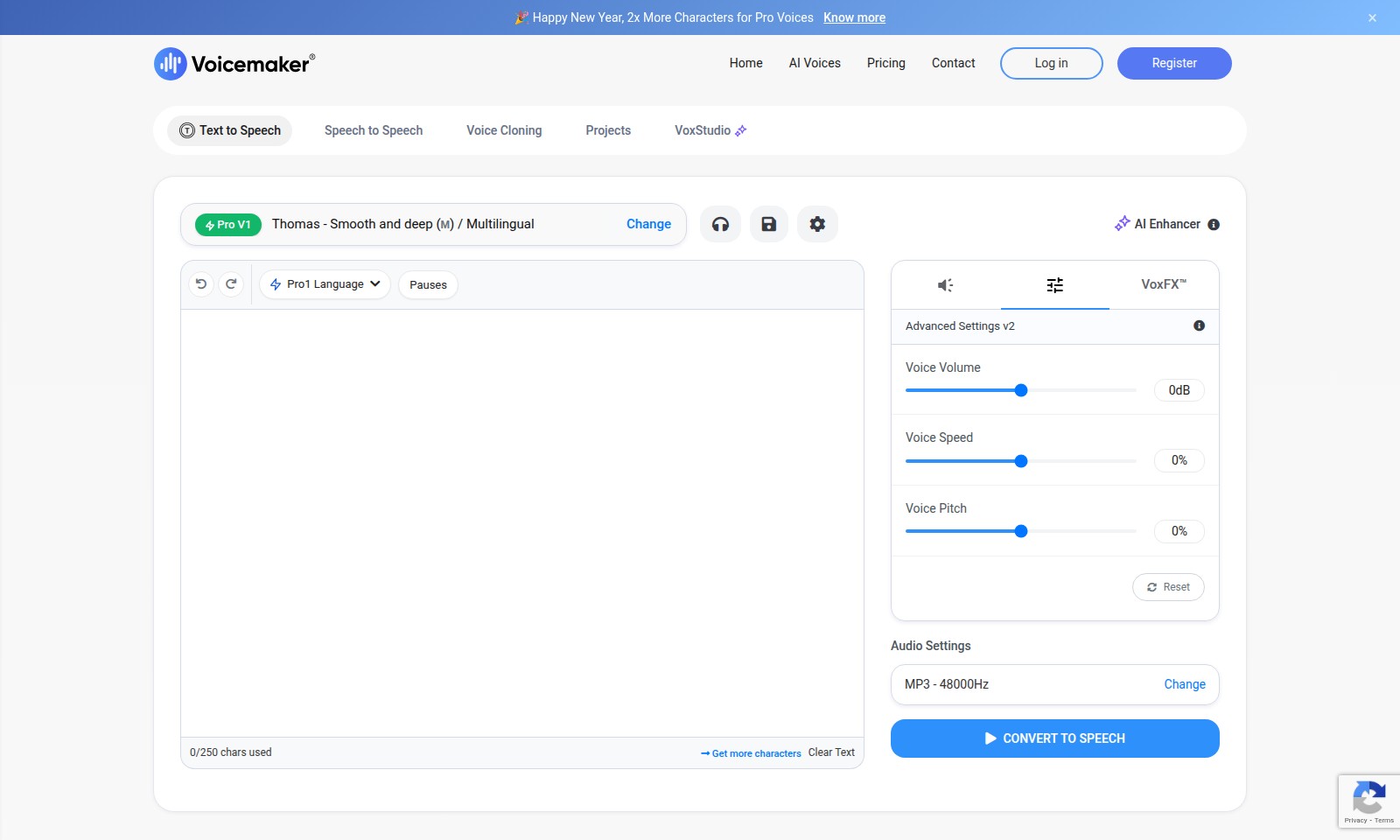Go to the Home page
The width and height of the screenshot is (1400, 840).
click(745, 63)
